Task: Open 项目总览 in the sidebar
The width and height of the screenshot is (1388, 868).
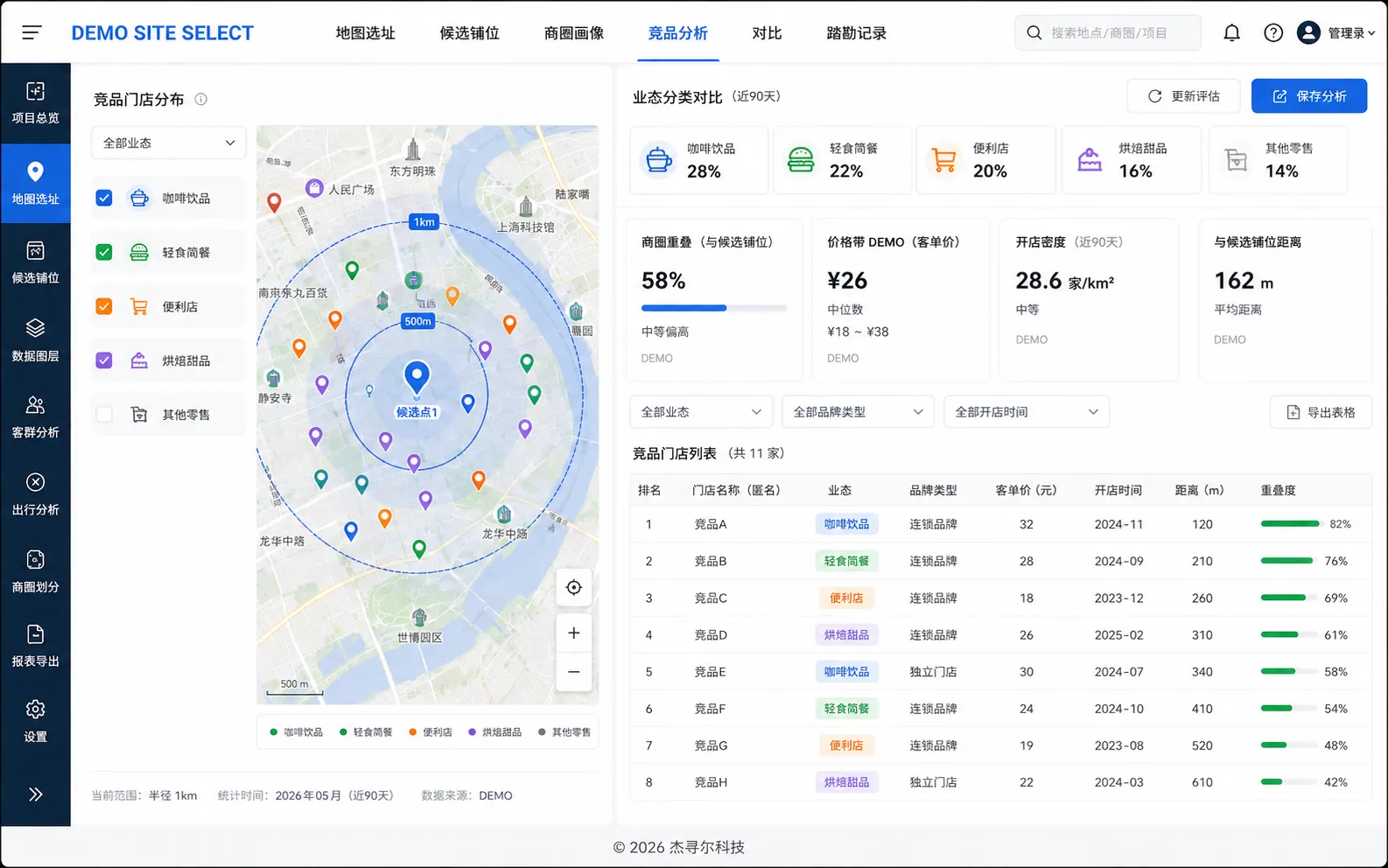Action: [35, 103]
